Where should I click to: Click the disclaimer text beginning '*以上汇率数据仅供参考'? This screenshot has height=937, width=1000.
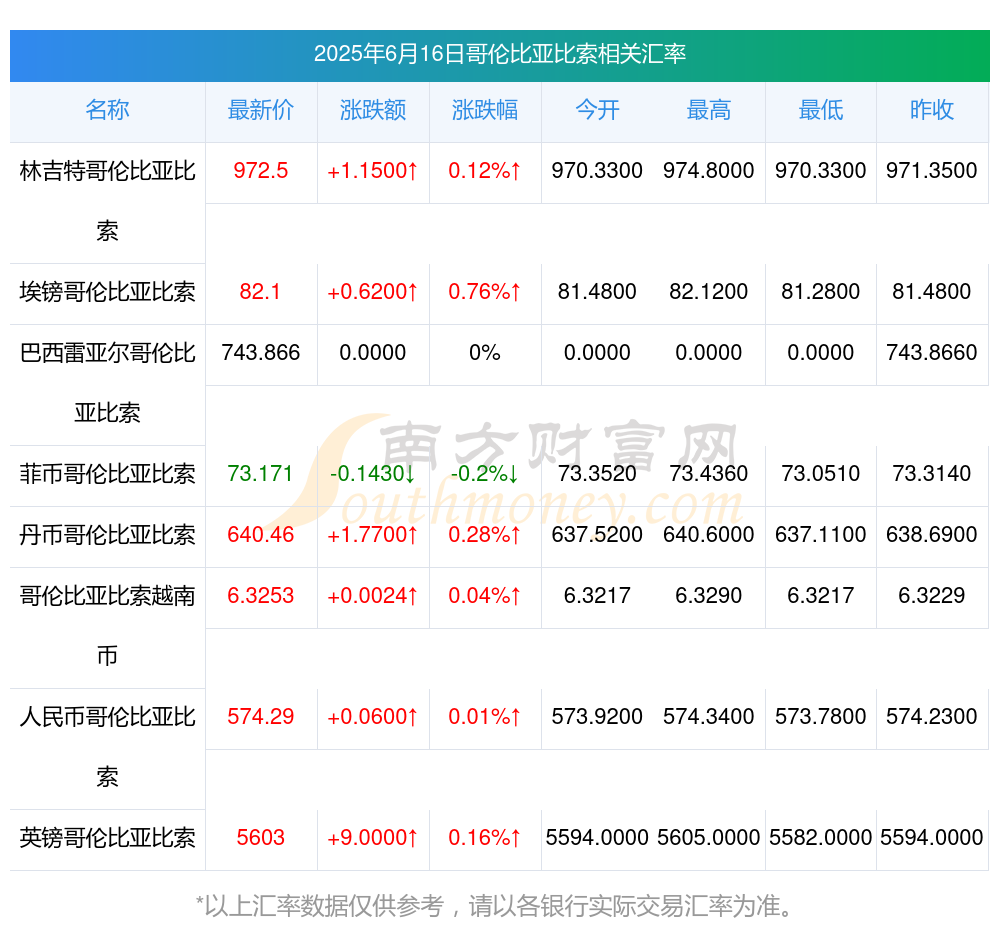494,906
